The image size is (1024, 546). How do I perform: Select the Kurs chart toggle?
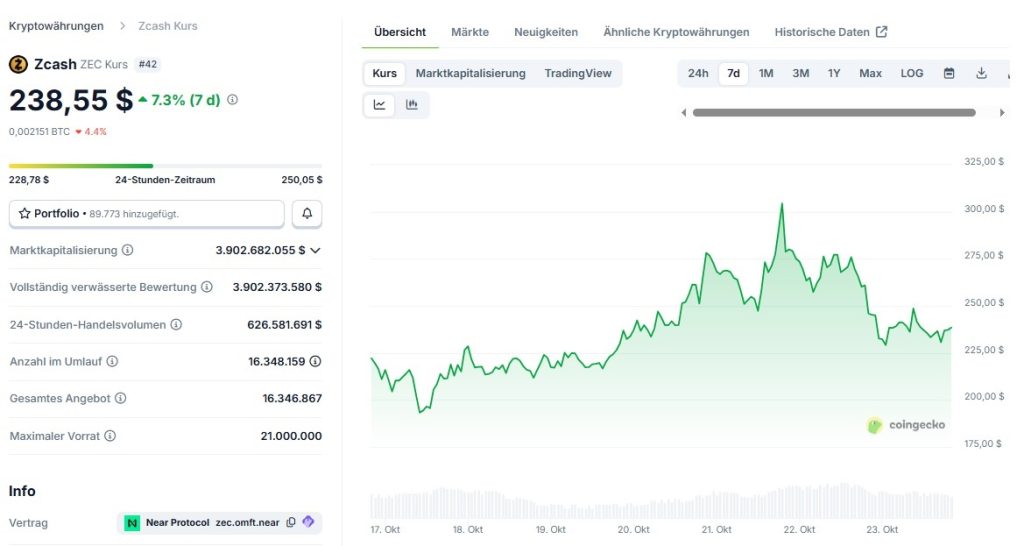385,73
